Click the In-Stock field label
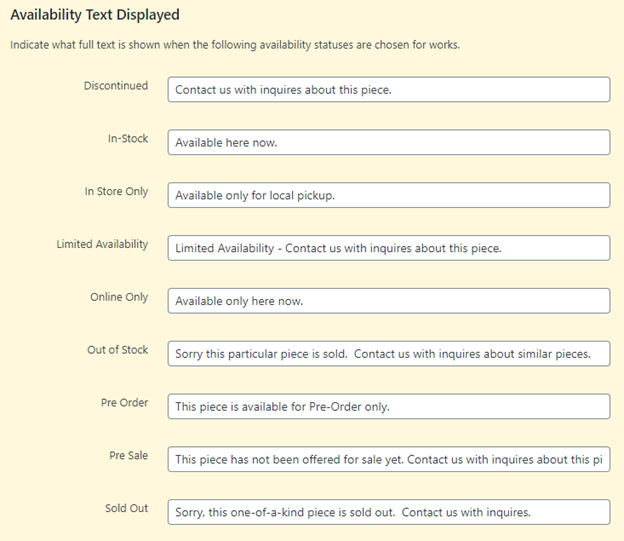Screen dimensions: 624x541 (128, 139)
